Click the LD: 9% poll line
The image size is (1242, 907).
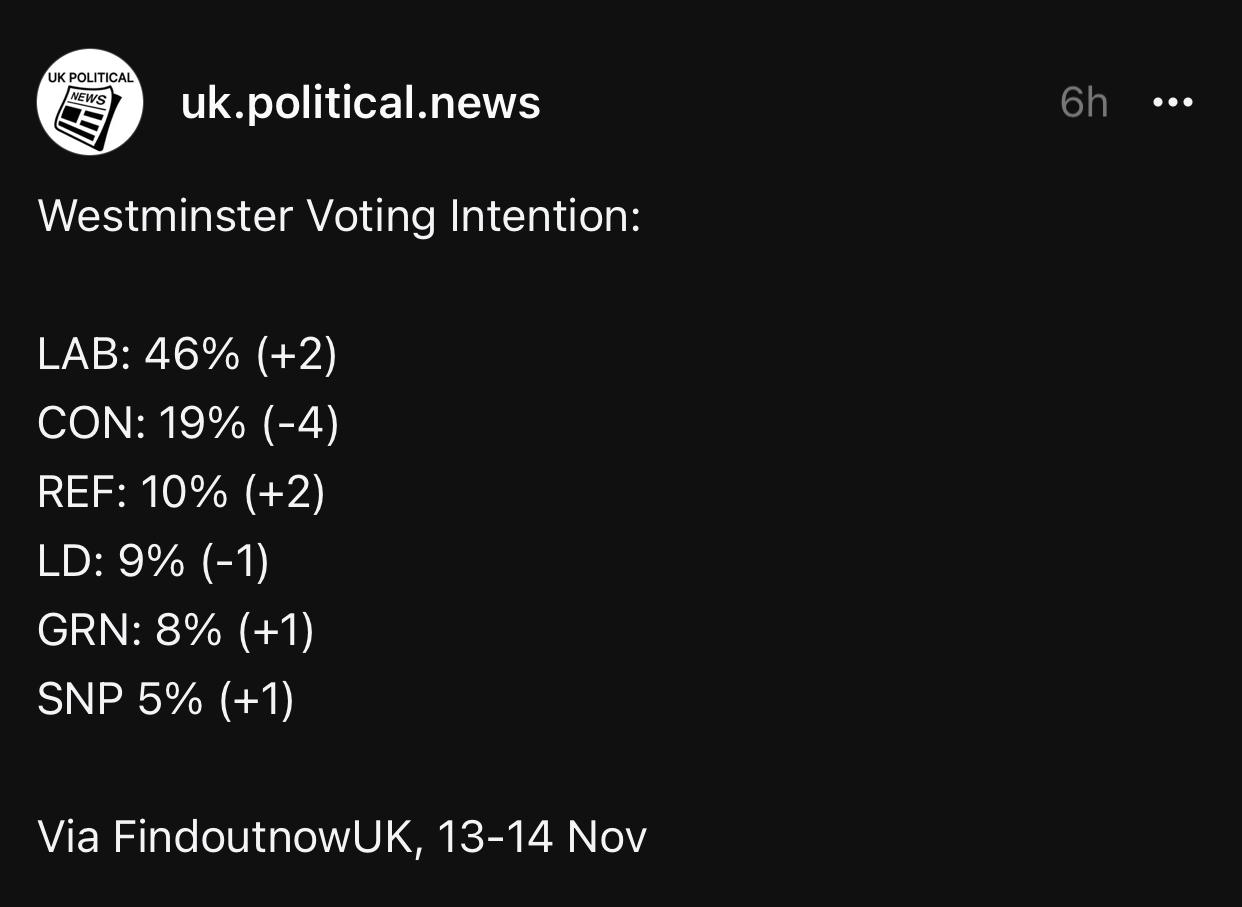pos(153,562)
